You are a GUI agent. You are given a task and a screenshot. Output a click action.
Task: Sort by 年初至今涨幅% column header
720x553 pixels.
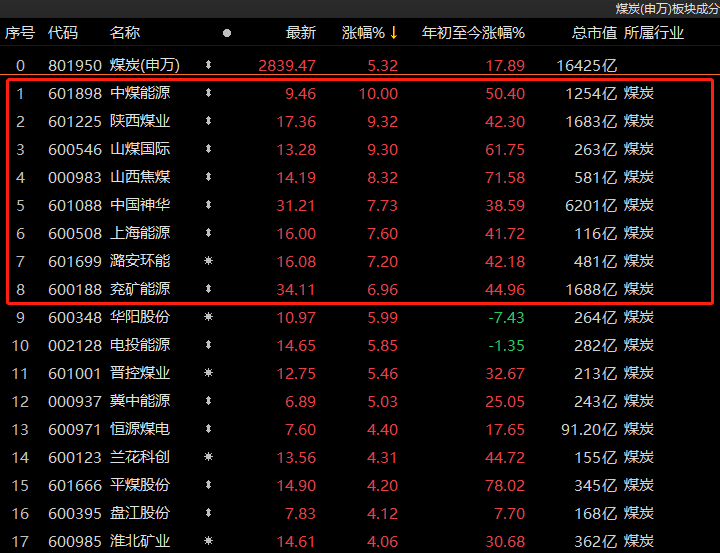[x=473, y=33]
